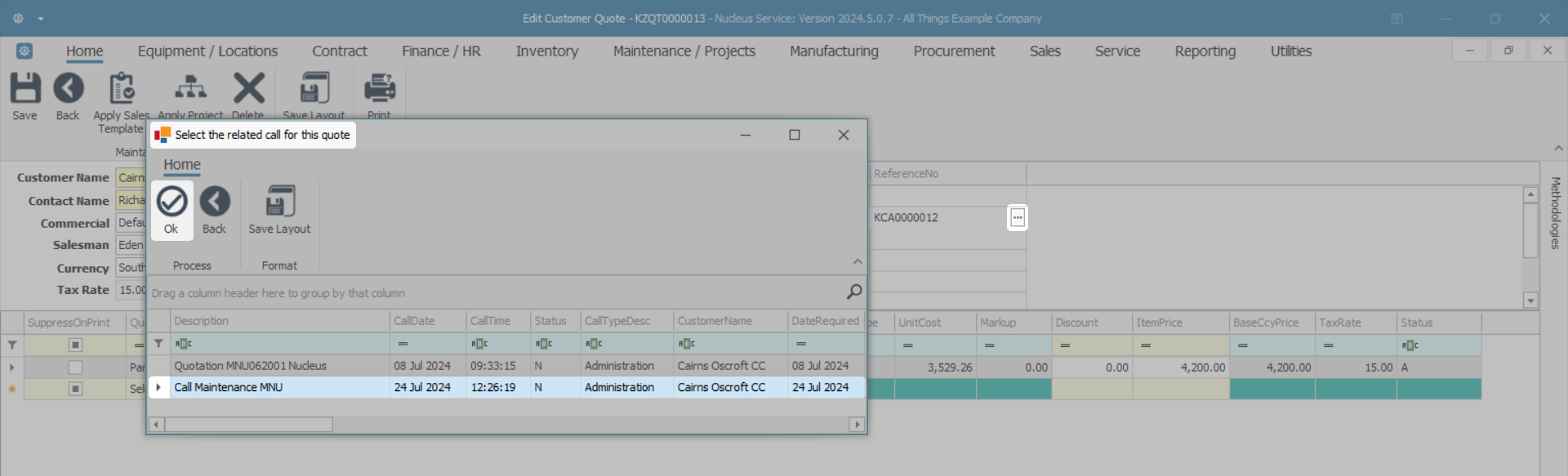
Task: Sort main grid by Markup header
Action: (1013, 323)
